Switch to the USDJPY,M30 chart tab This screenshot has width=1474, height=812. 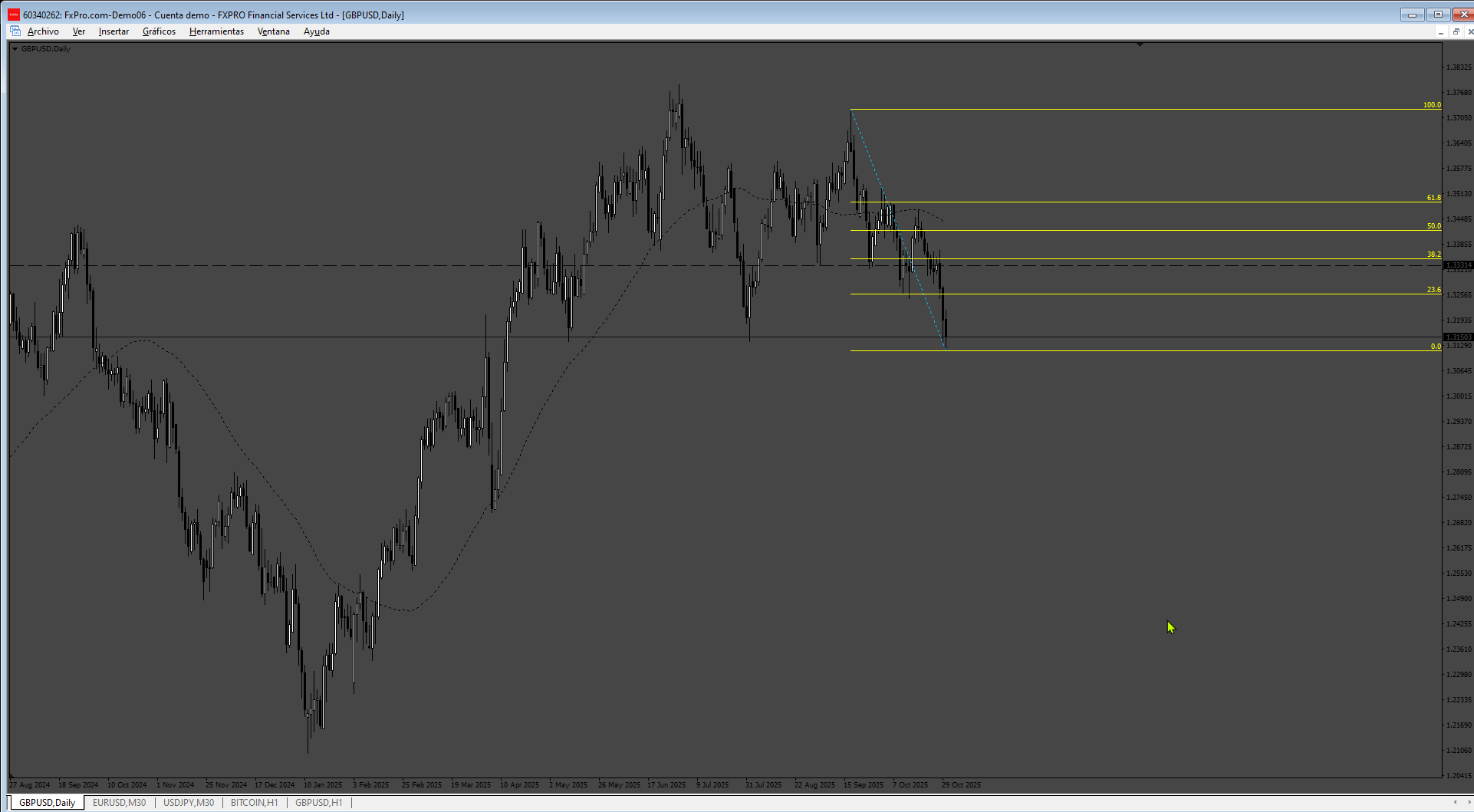[189, 803]
